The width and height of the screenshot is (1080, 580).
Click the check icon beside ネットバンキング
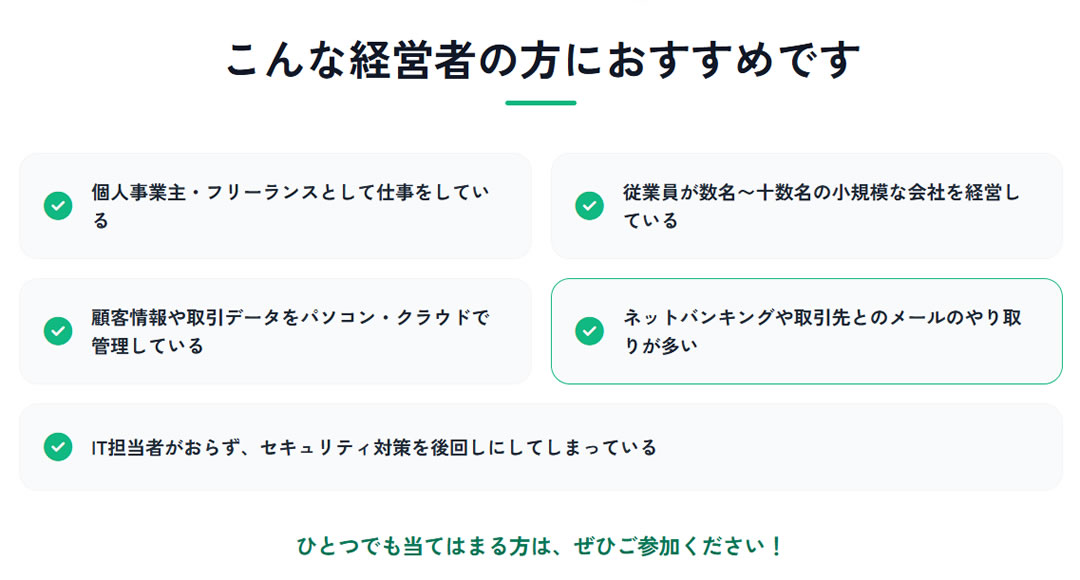tap(589, 331)
